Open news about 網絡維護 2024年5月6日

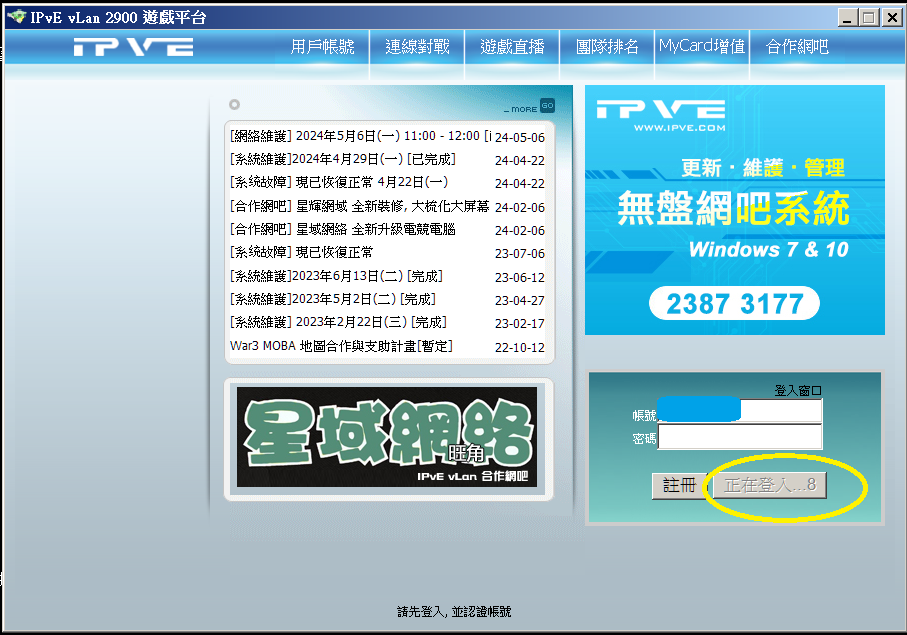[360, 136]
